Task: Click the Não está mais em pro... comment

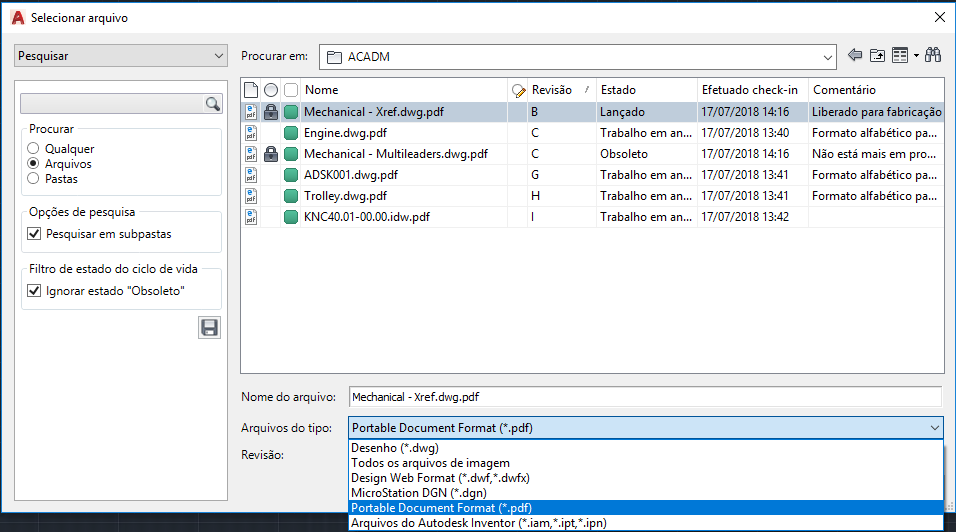Action: click(874, 154)
